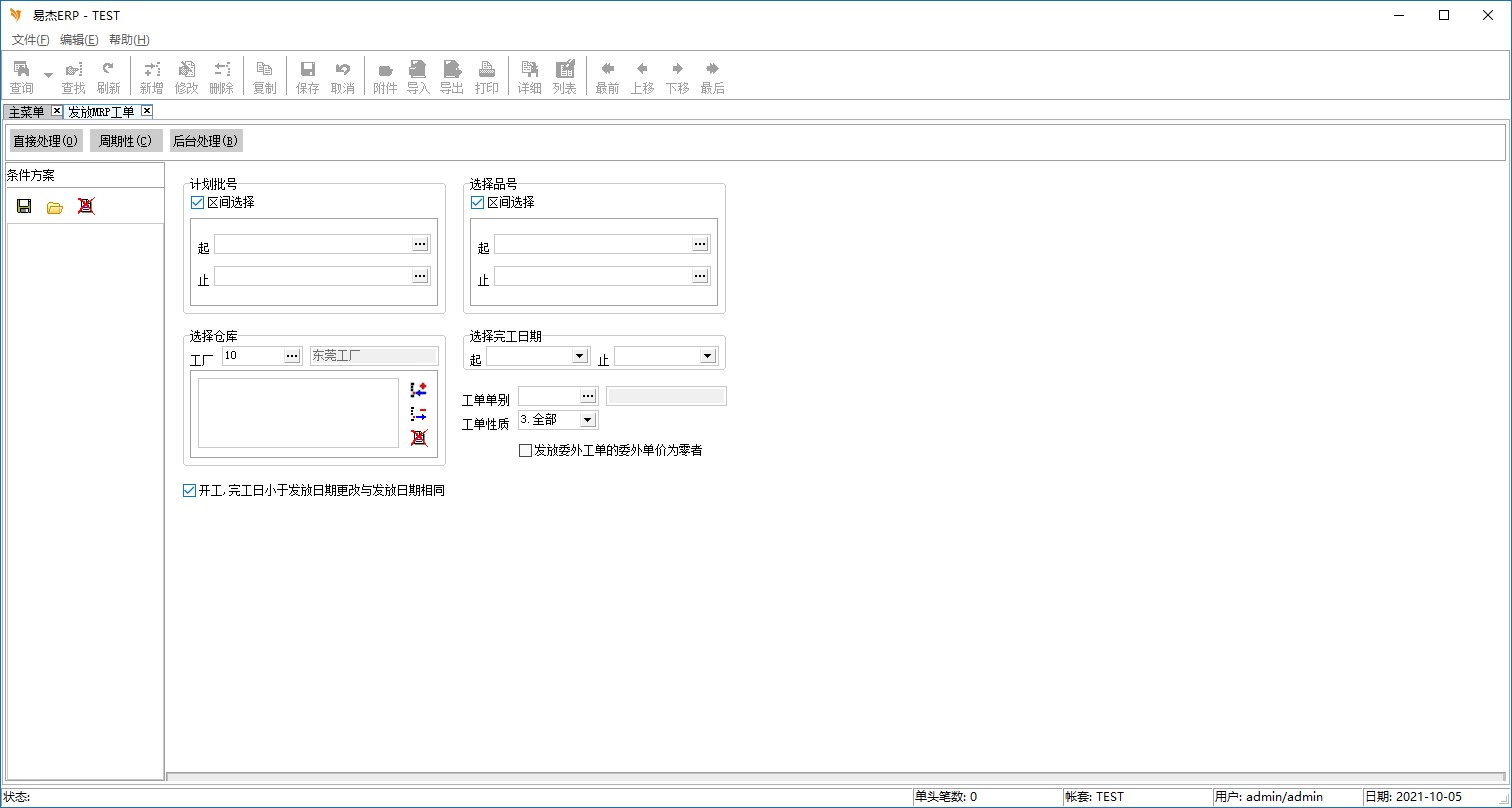This screenshot has height=808, width=1512.
Task: Enable 发放委外工单的委外单价为零者 checkbox
Action: click(525, 450)
